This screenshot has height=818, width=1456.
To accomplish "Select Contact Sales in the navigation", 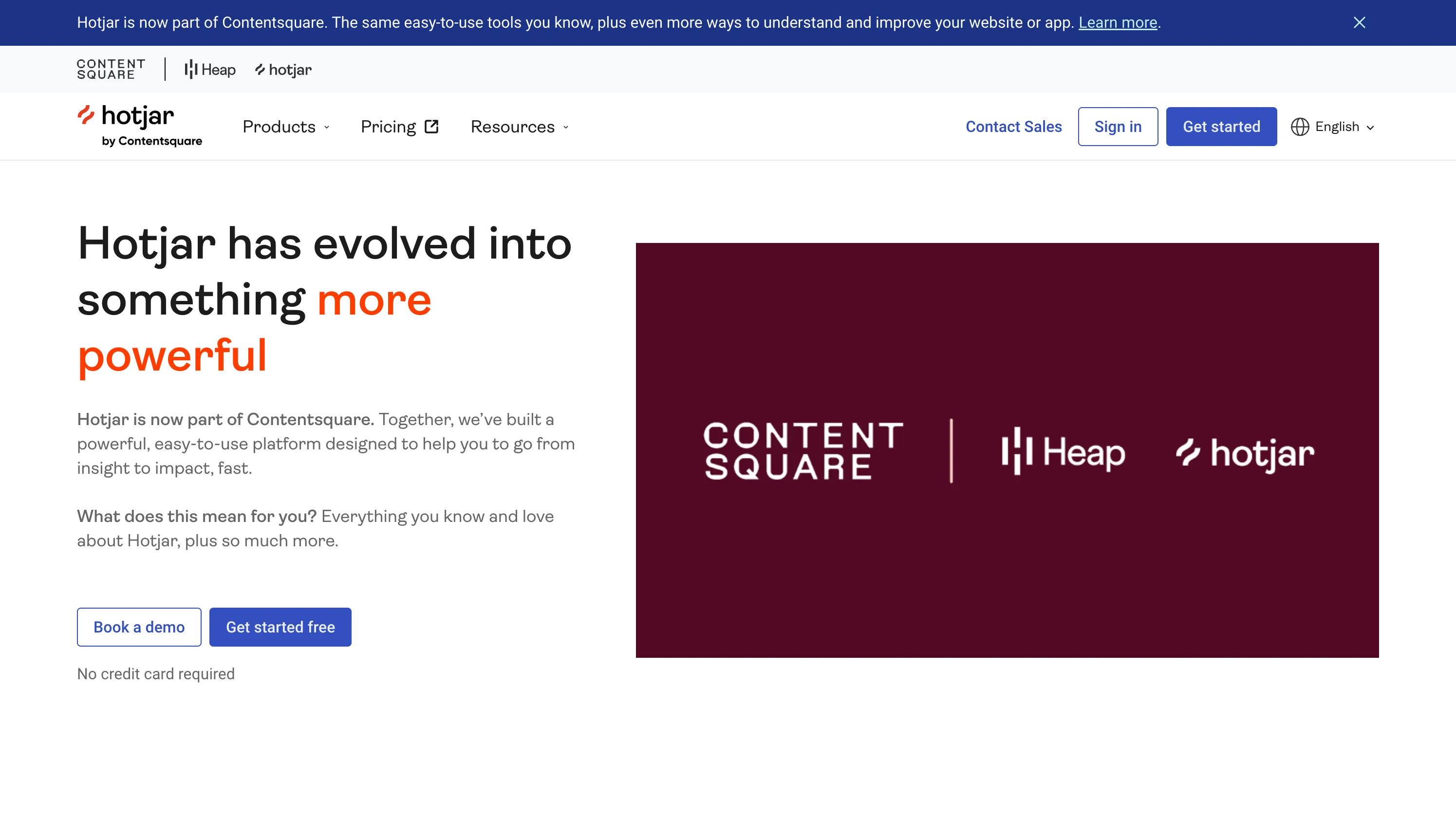I will 1013,126.
